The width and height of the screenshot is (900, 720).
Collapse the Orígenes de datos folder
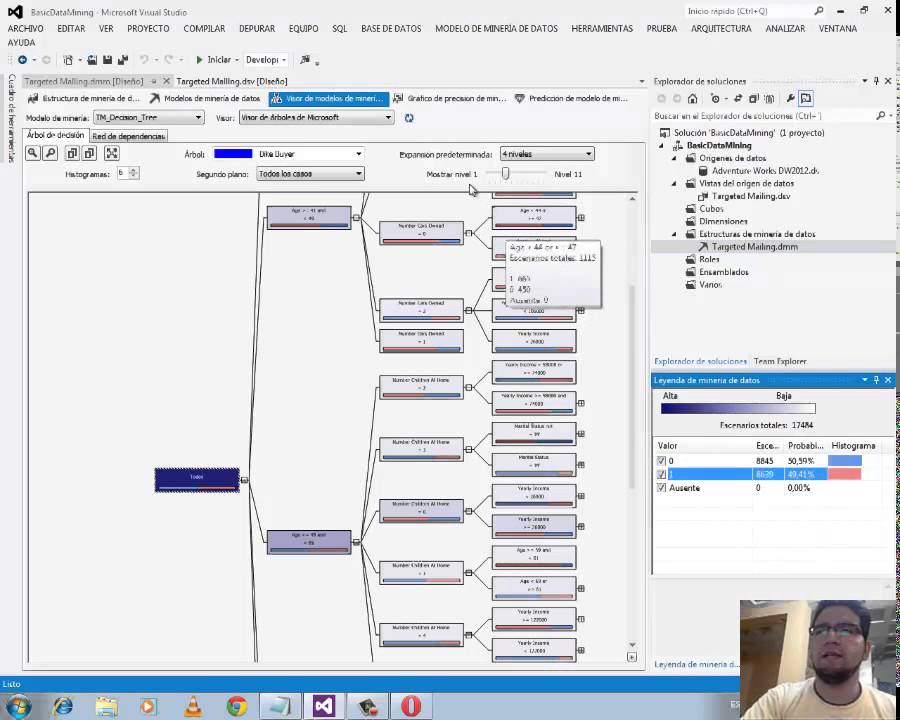point(674,158)
